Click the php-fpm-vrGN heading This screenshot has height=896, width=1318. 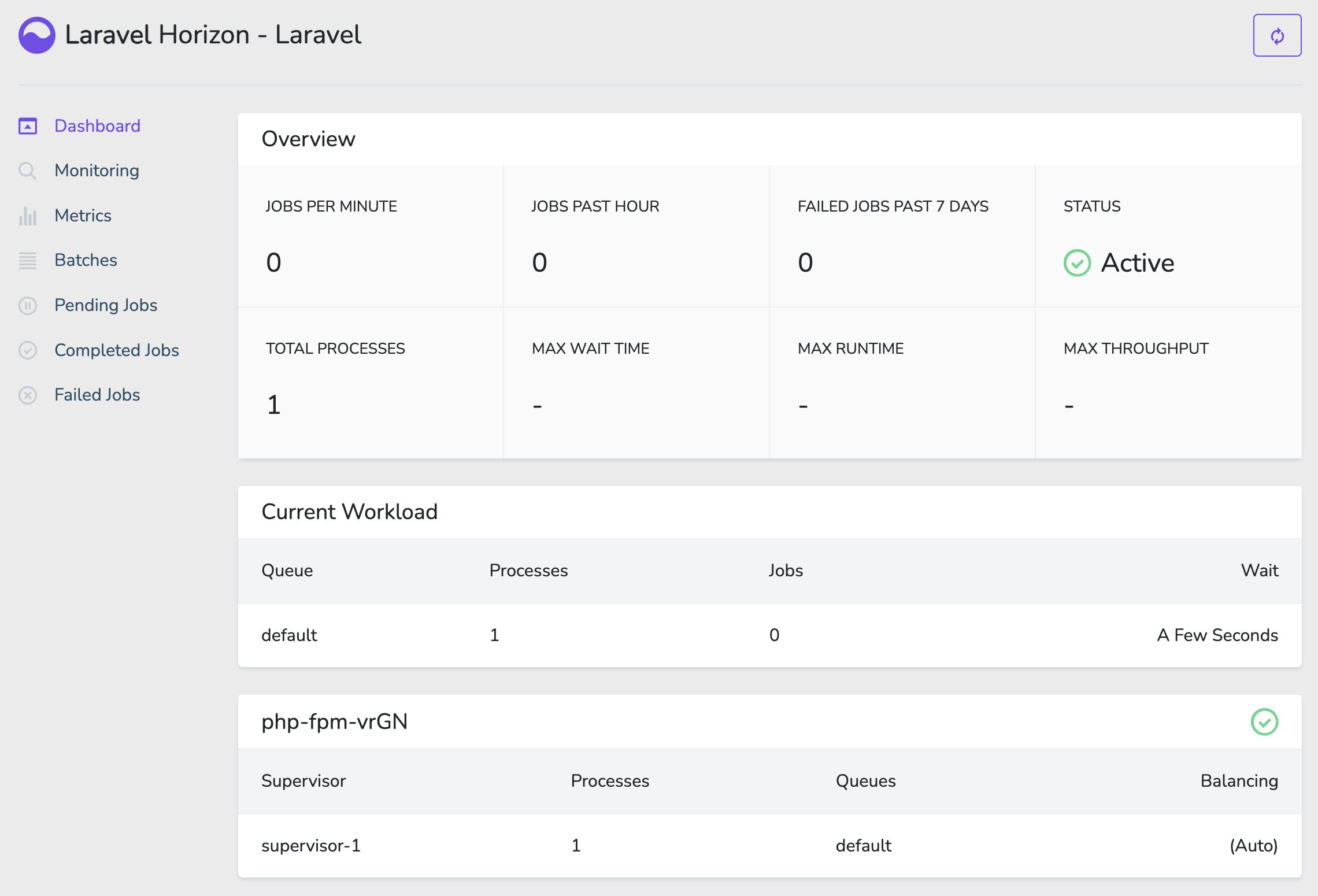click(x=334, y=722)
